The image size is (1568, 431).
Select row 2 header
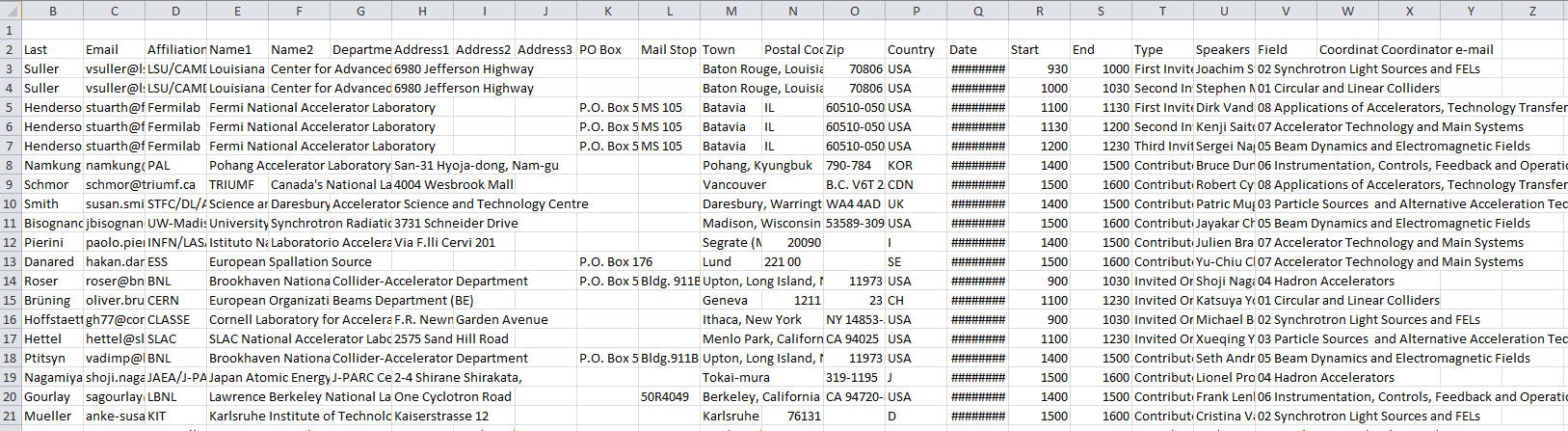tap(11, 49)
